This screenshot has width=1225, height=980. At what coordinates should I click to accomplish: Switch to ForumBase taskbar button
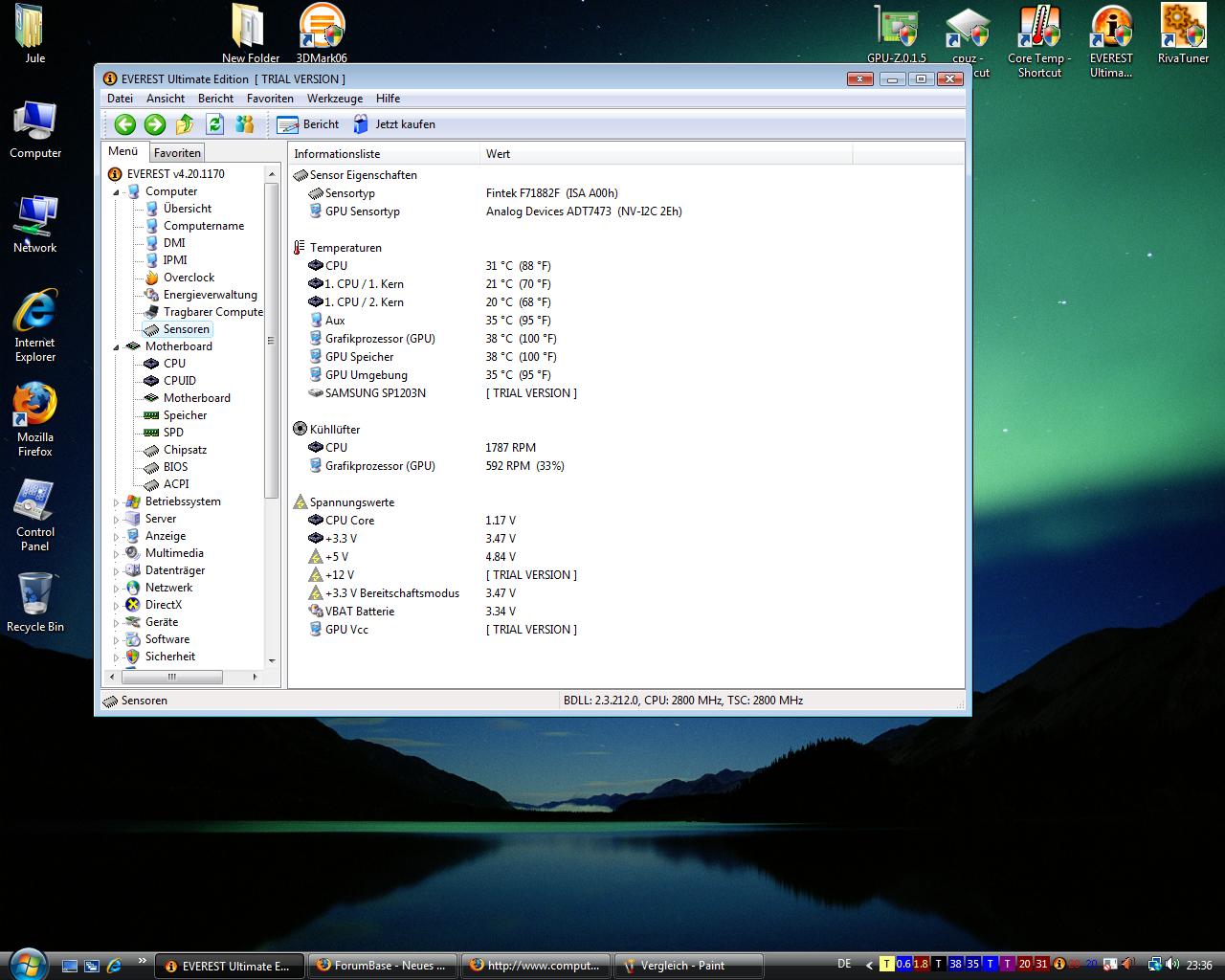point(381,966)
